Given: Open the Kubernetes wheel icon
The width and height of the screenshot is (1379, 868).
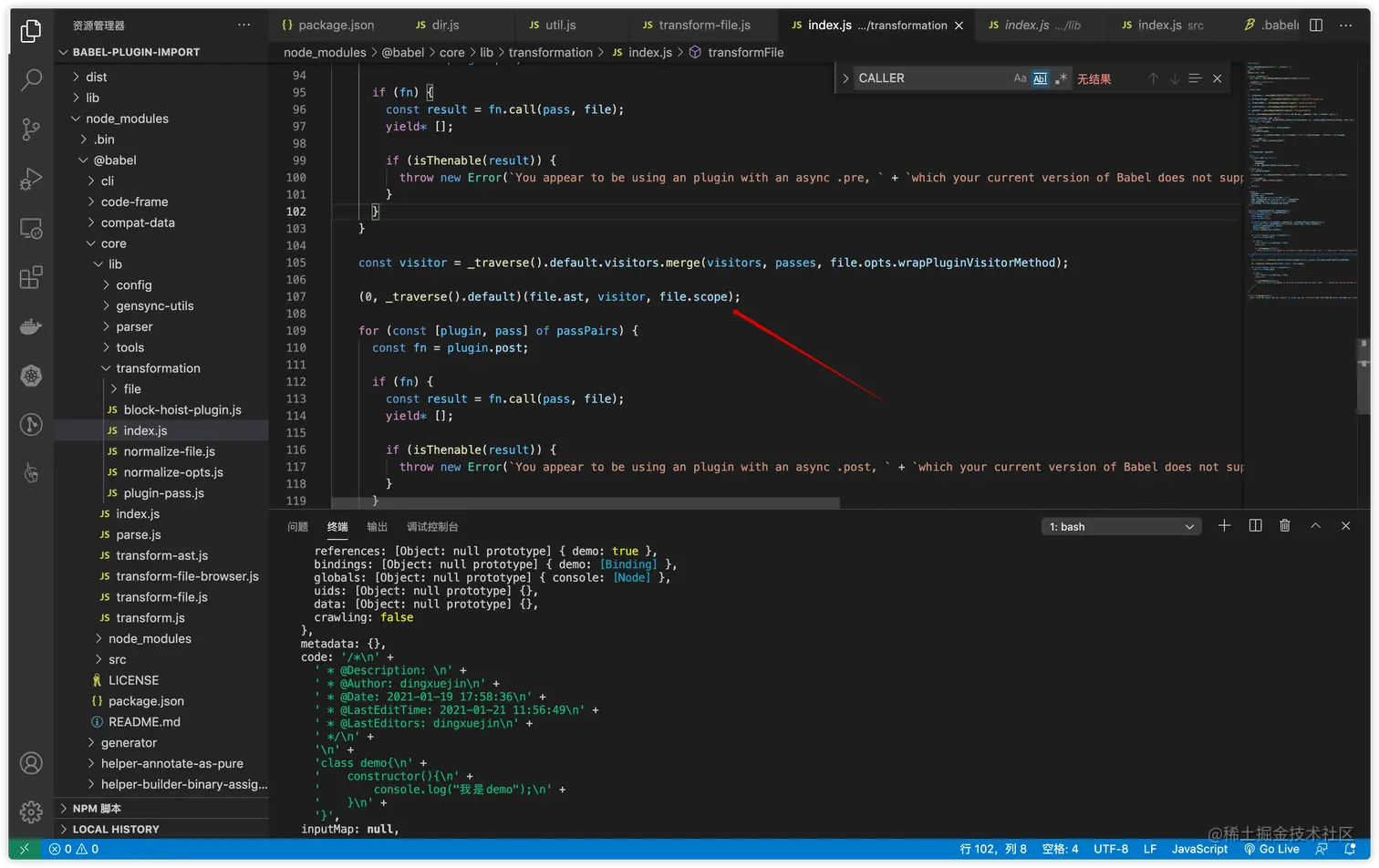Looking at the screenshot, I should pos(31,376).
